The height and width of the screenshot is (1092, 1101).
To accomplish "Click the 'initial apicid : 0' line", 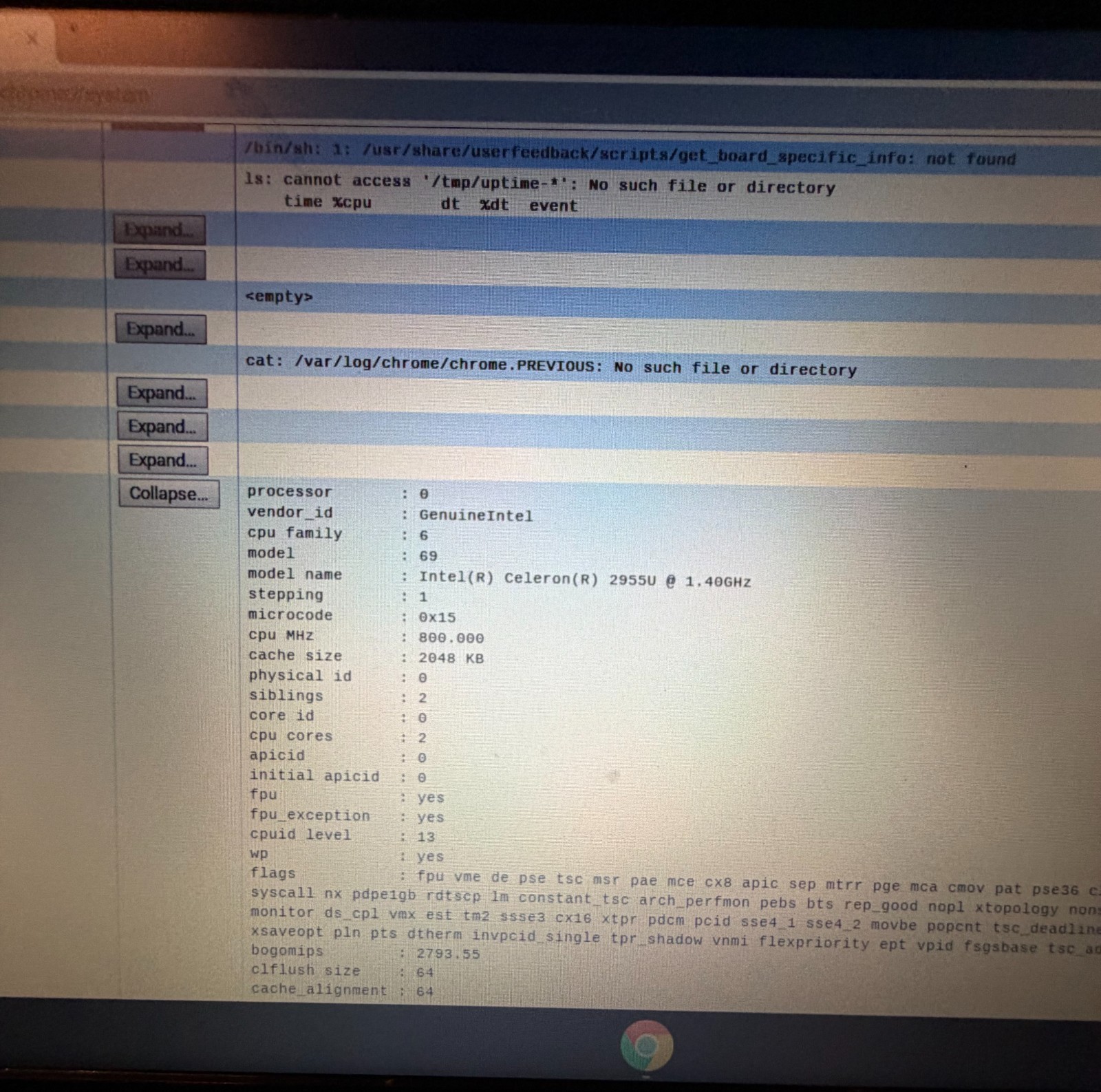I will 338,776.
